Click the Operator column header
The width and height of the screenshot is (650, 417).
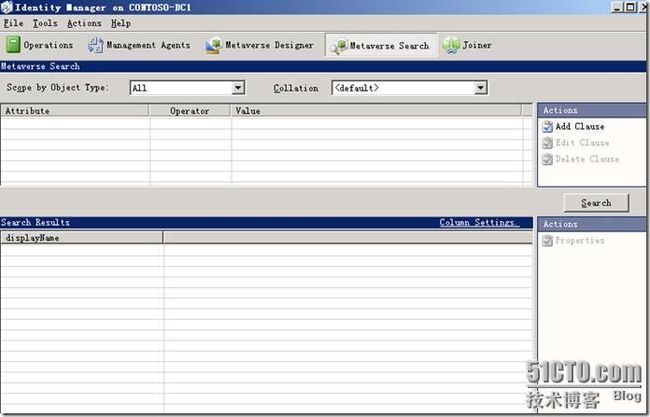click(x=190, y=111)
